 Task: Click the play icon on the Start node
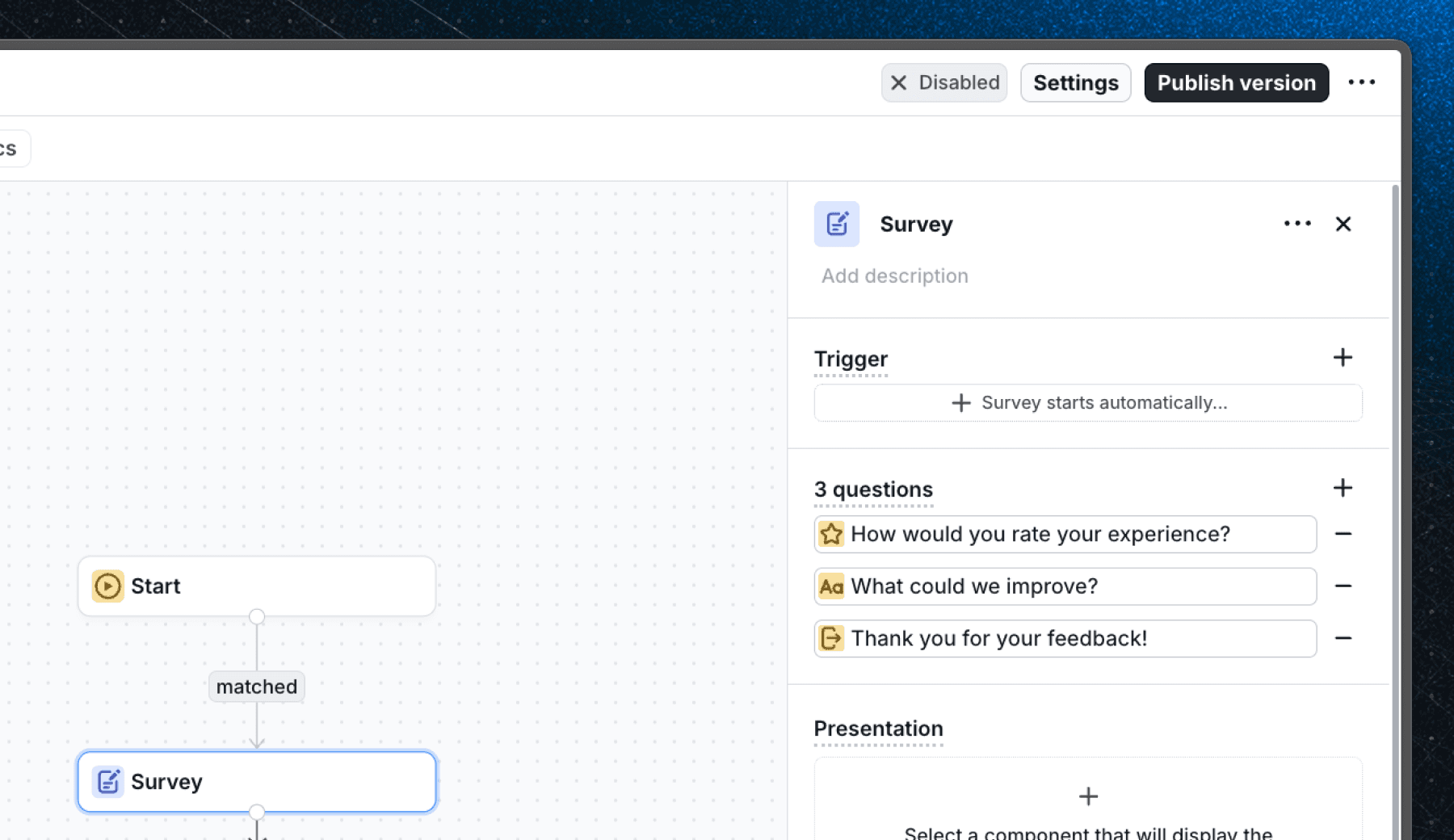107,586
